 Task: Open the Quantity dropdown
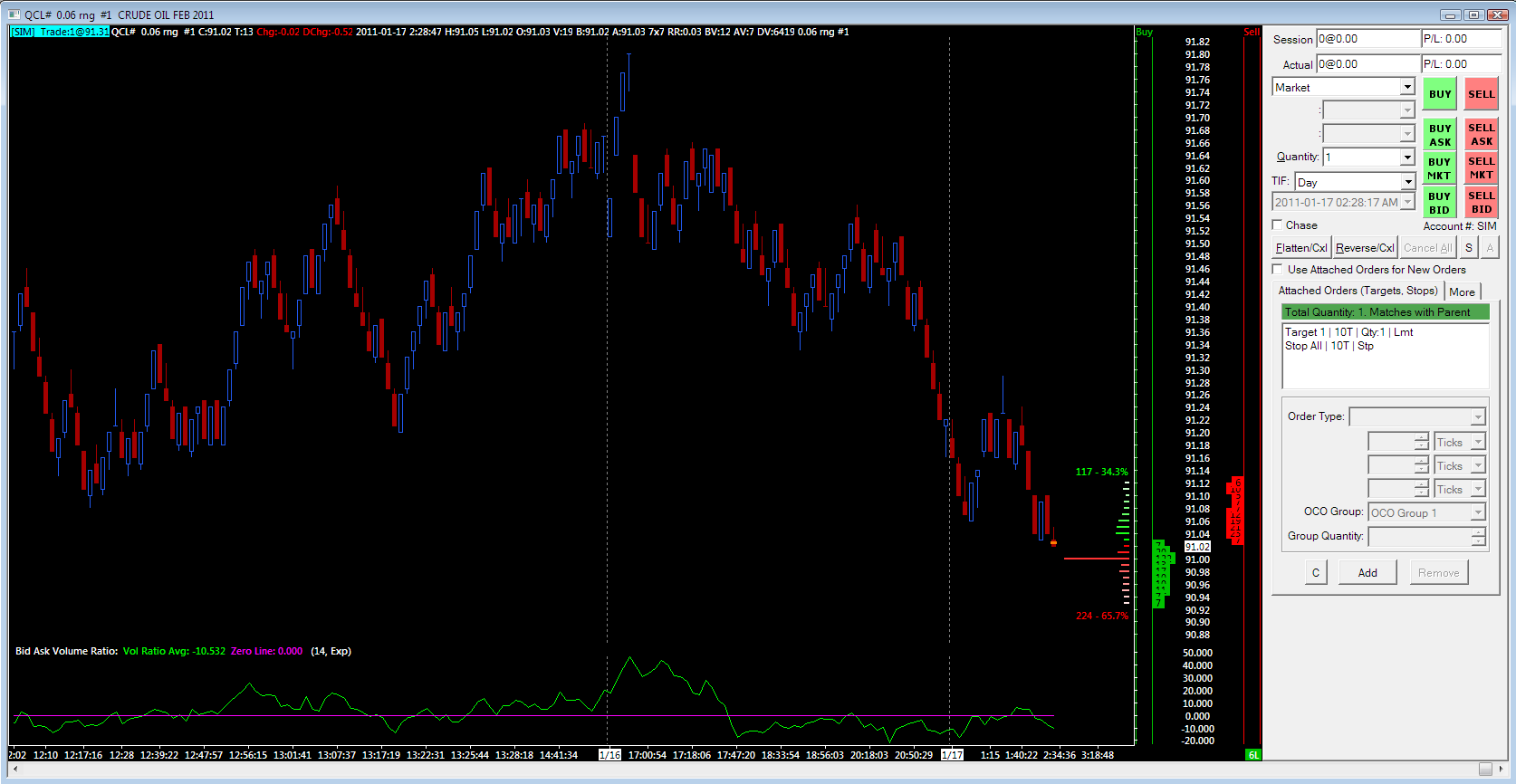1407,158
